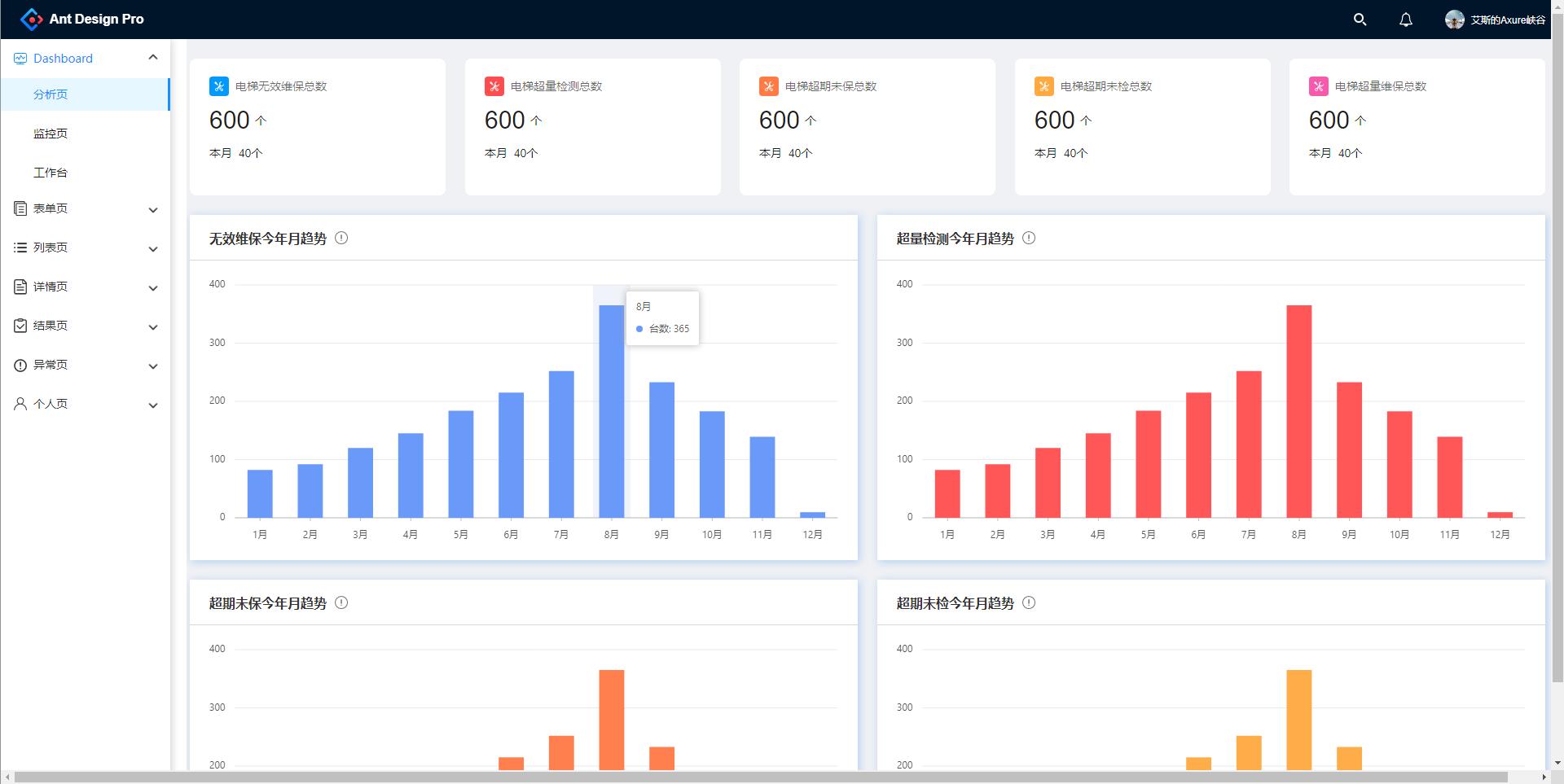Click 电梯超量检测总数 card label
Screen dimensions: 1564x784
coord(556,86)
